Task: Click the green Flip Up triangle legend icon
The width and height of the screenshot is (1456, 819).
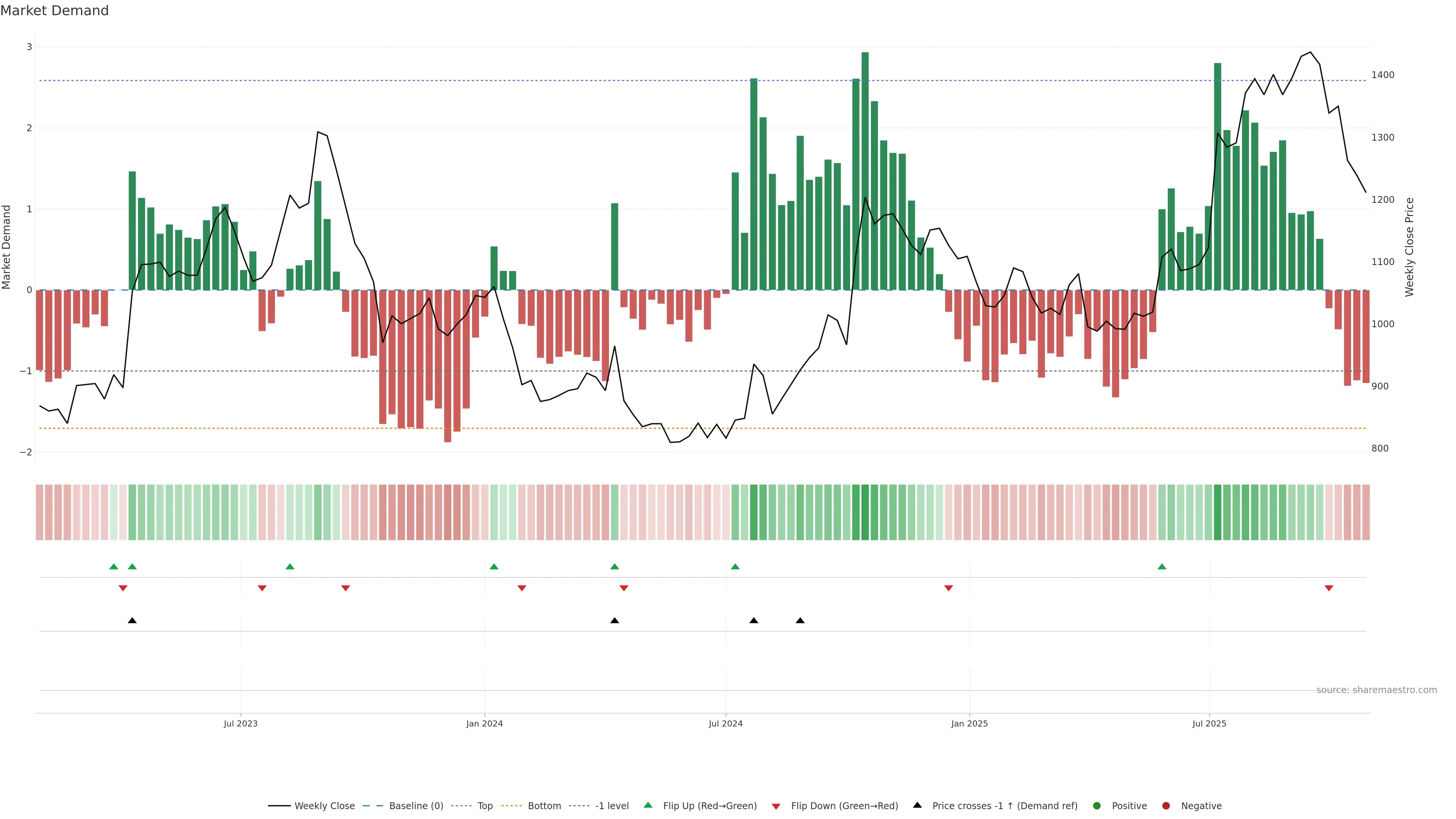Action: coord(648,805)
